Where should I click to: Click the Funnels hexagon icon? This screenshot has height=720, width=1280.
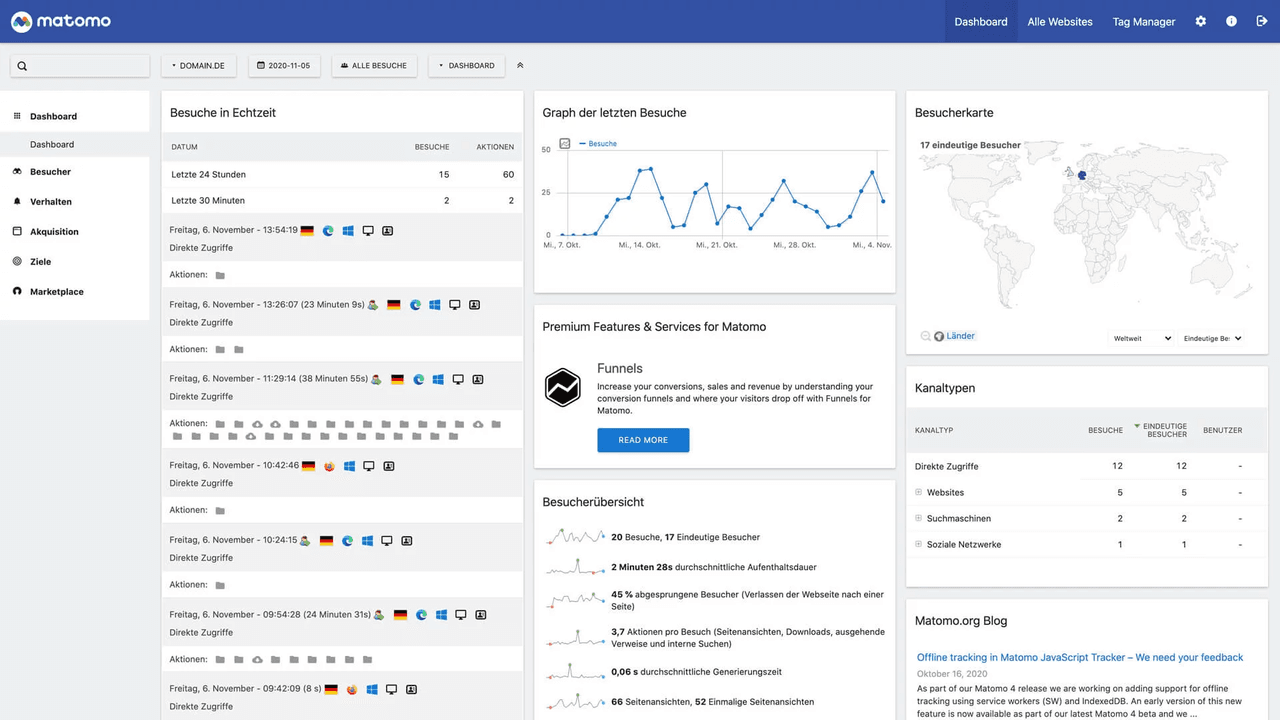click(563, 388)
